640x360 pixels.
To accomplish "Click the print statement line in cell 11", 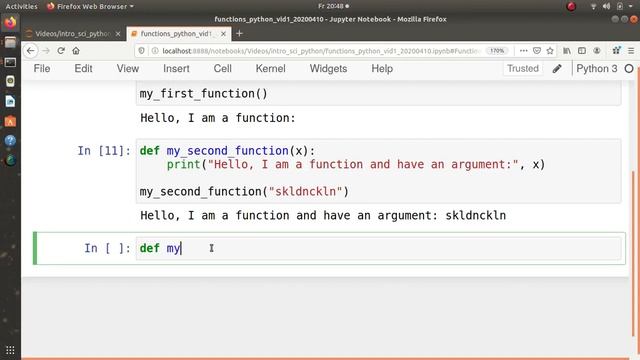I will (356, 164).
